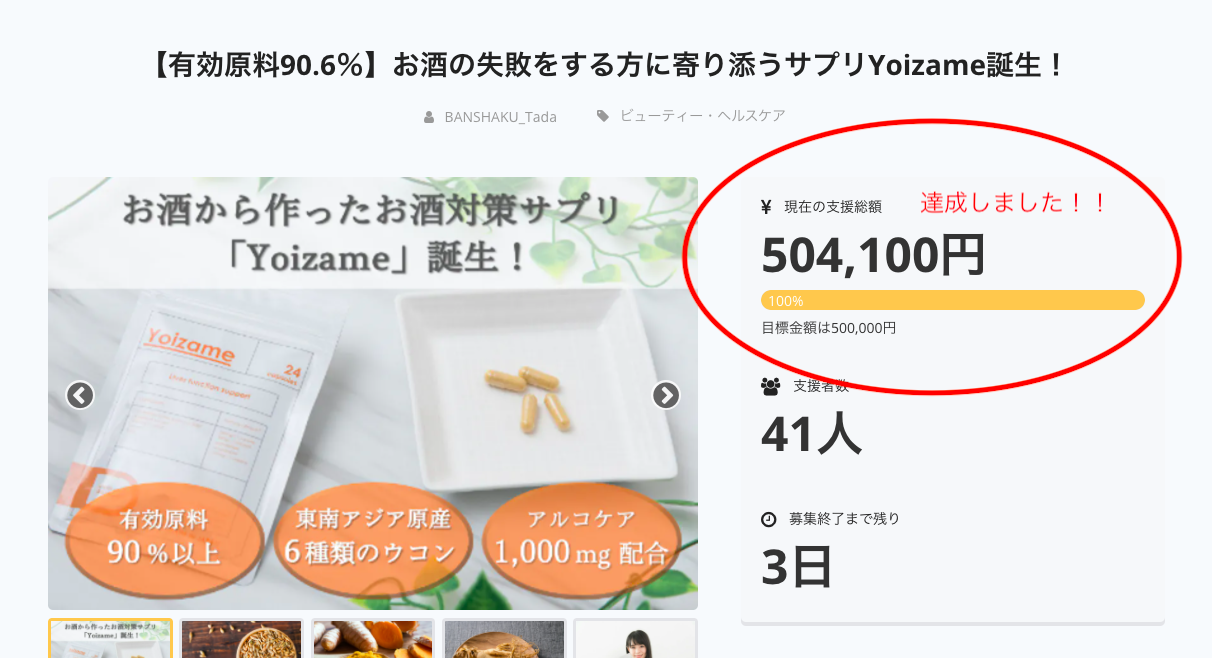Click the yen icon next to 現在の支援総額
Image resolution: width=1212 pixels, height=658 pixels.
[x=767, y=207]
